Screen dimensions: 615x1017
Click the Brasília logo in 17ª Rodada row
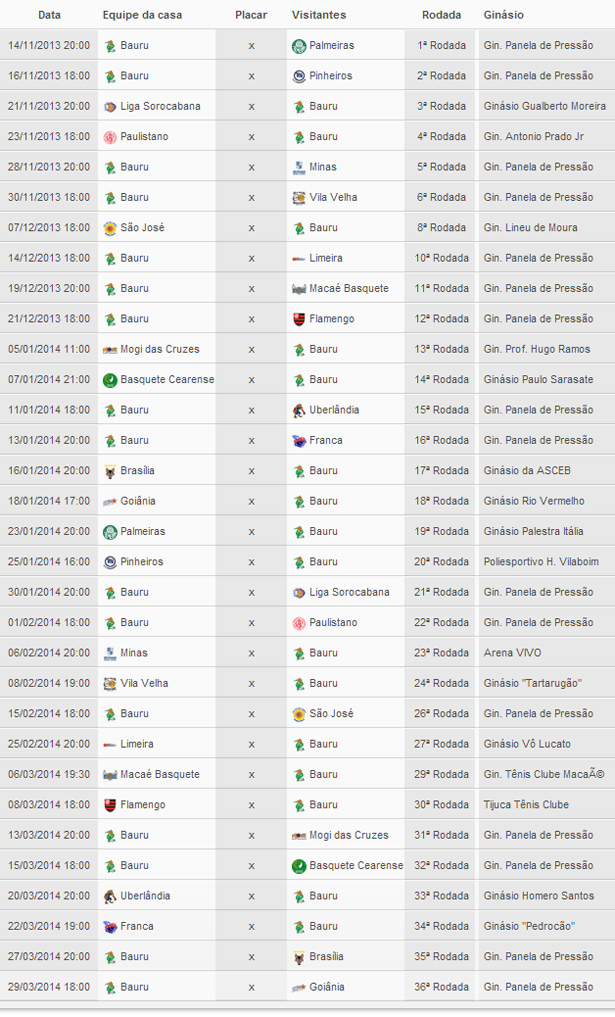pyautogui.click(x=110, y=471)
